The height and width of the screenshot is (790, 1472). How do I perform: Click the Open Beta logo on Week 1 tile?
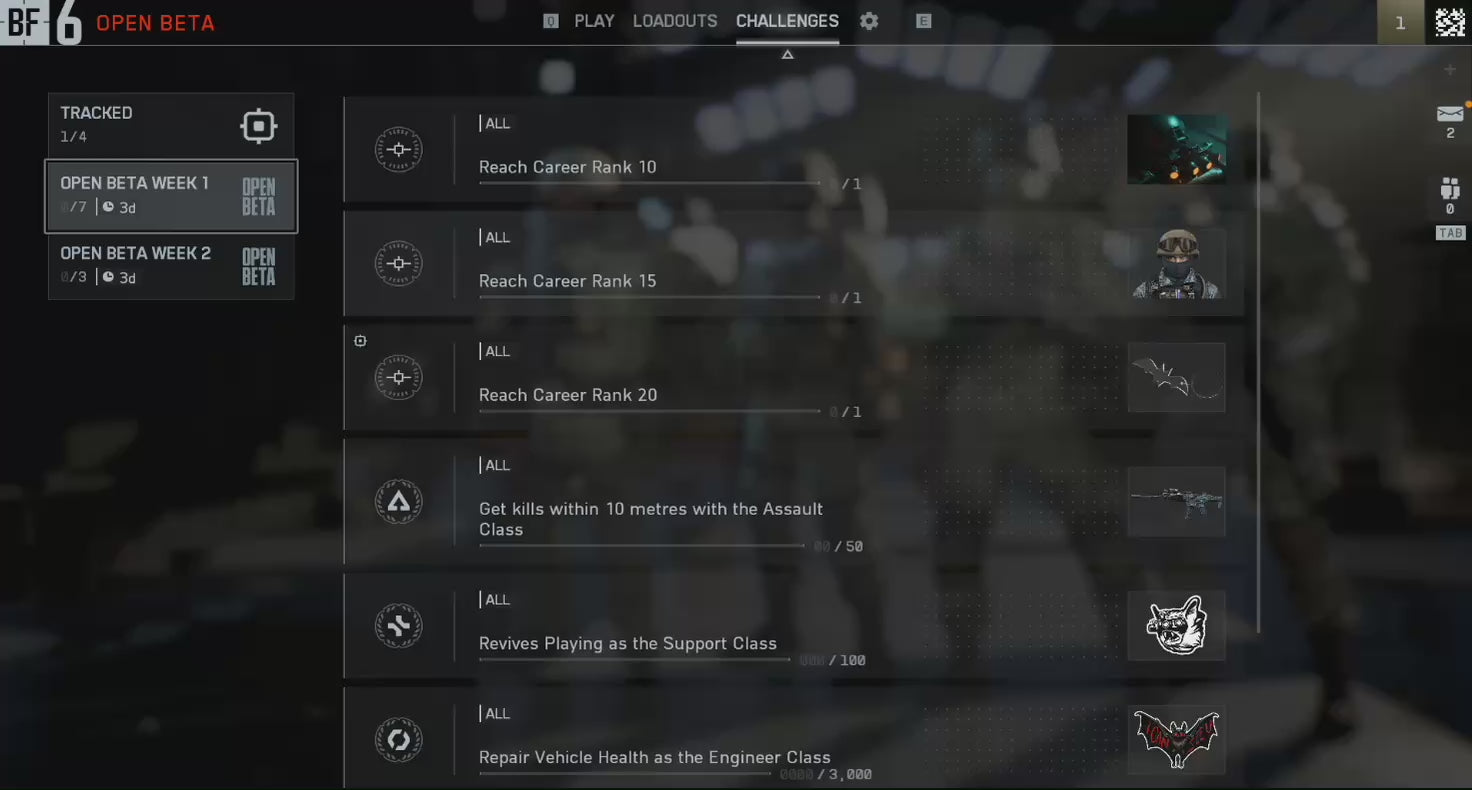tap(258, 197)
